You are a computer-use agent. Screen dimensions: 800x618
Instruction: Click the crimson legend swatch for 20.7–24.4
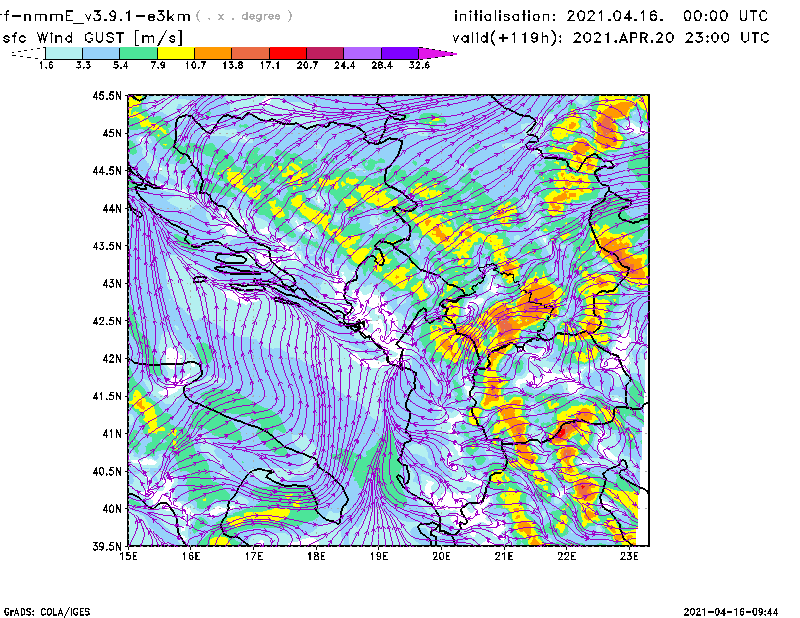click(326, 53)
